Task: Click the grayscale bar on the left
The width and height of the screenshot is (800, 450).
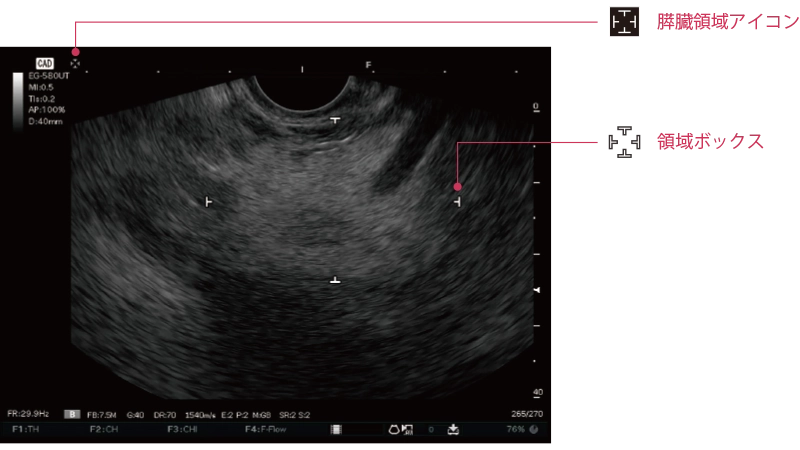Action: point(18,98)
